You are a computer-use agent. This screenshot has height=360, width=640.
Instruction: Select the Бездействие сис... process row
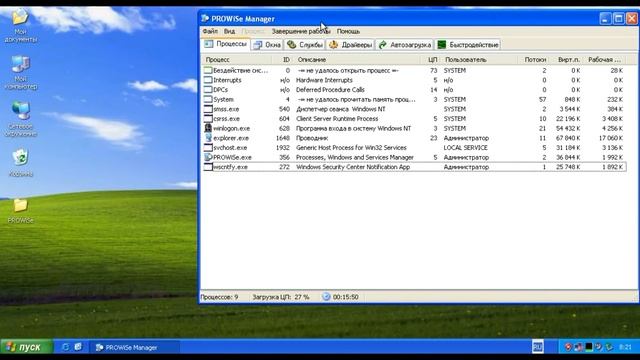(x=414, y=70)
